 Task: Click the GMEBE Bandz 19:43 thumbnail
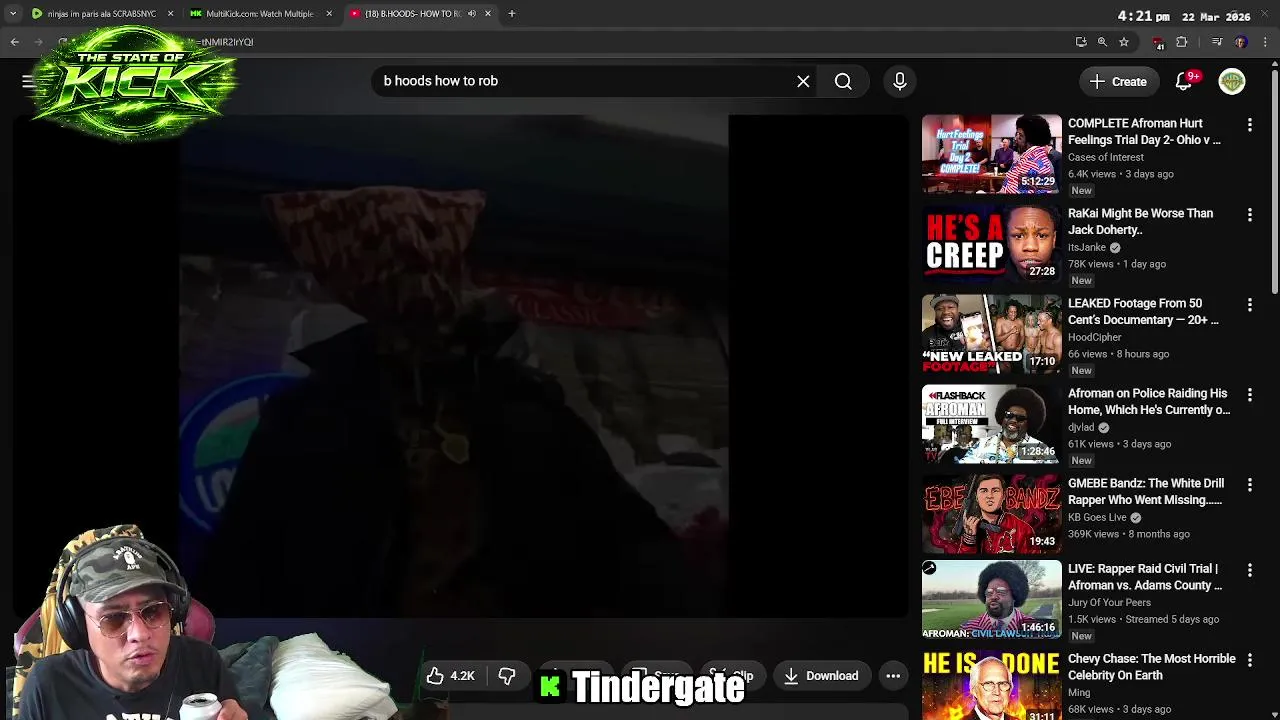pos(991,514)
